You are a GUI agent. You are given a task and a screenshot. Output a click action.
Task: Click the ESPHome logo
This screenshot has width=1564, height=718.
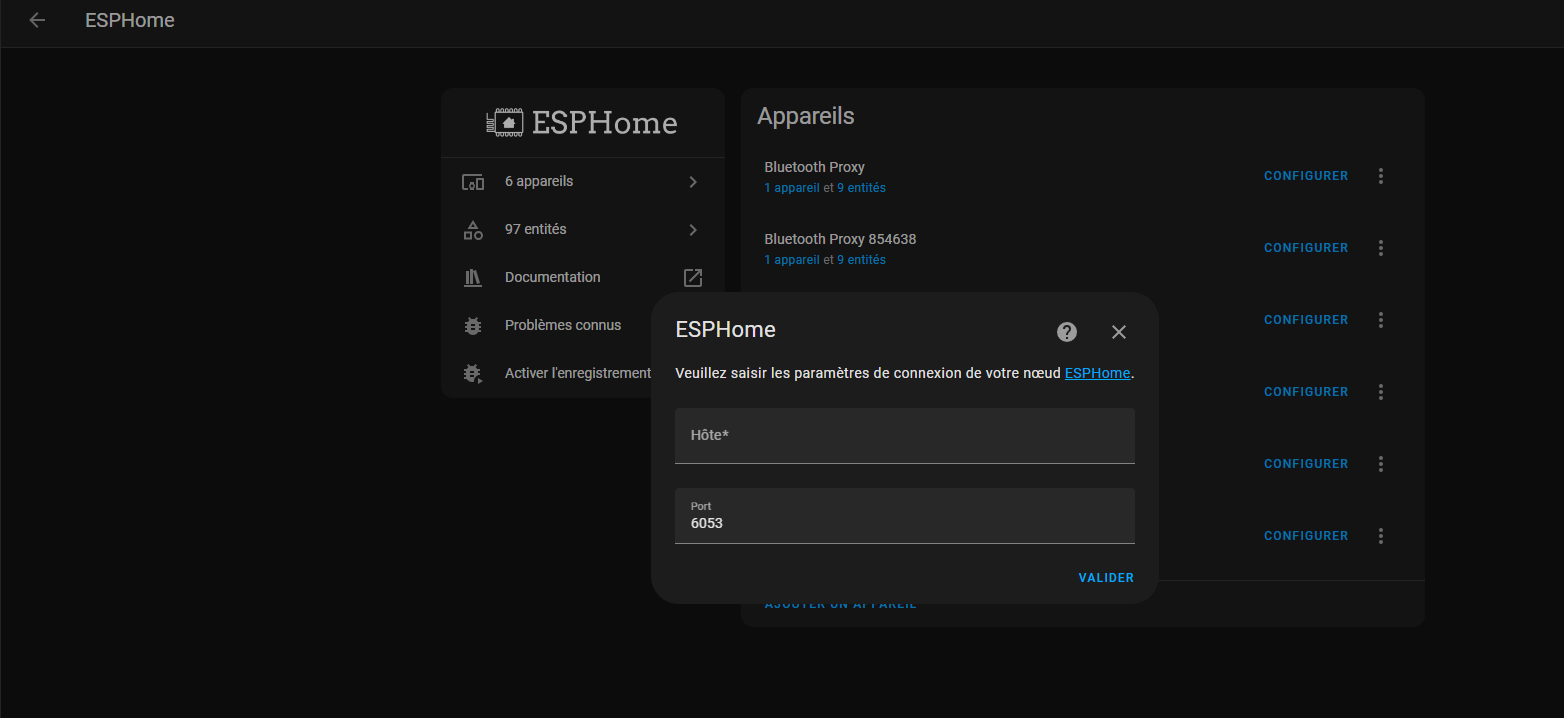(x=582, y=123)
